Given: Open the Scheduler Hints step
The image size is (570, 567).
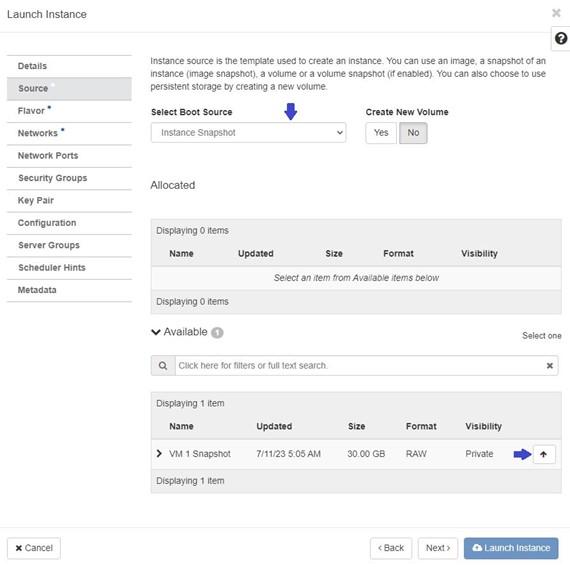Looking at the screenshot, I should (x=69, y=268).
